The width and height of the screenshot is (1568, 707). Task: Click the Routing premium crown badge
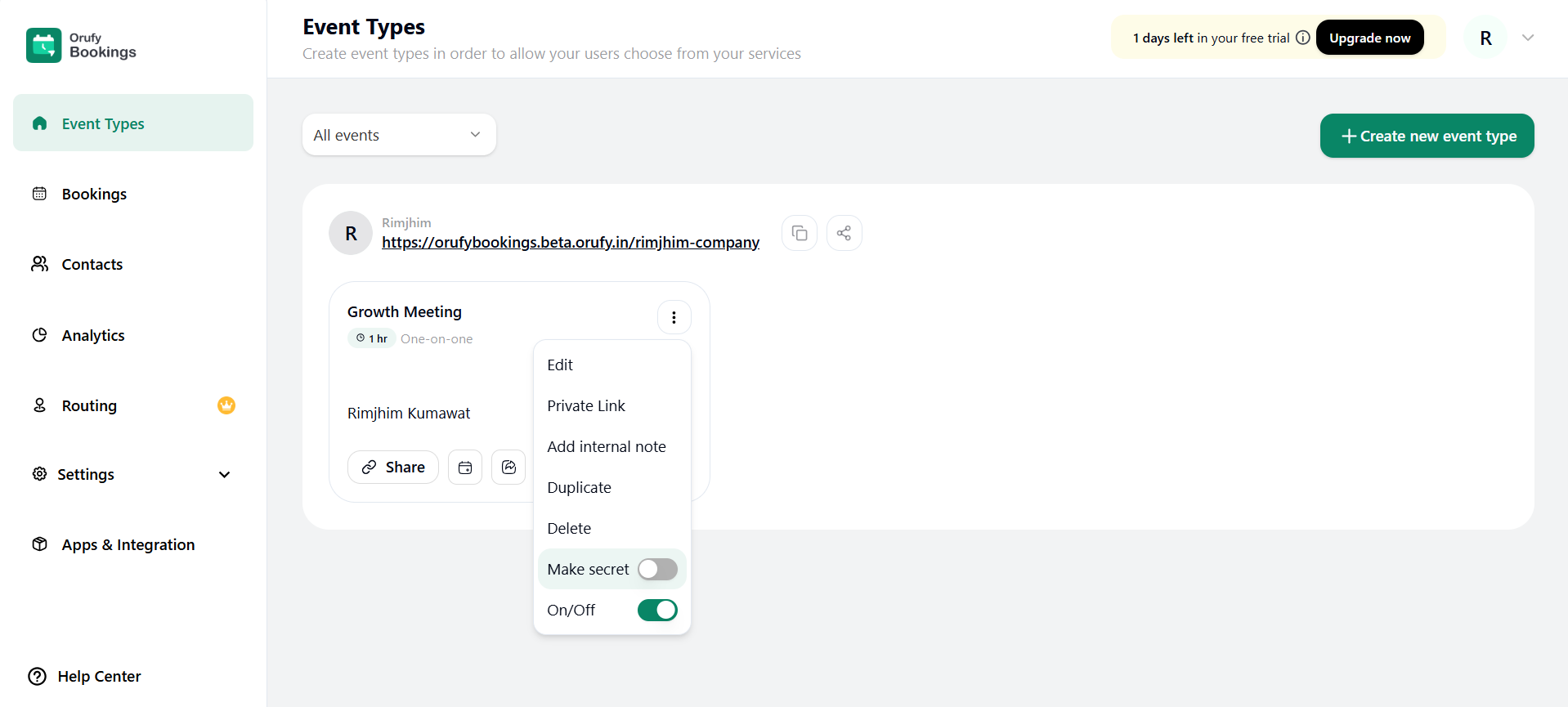[226, 405]
